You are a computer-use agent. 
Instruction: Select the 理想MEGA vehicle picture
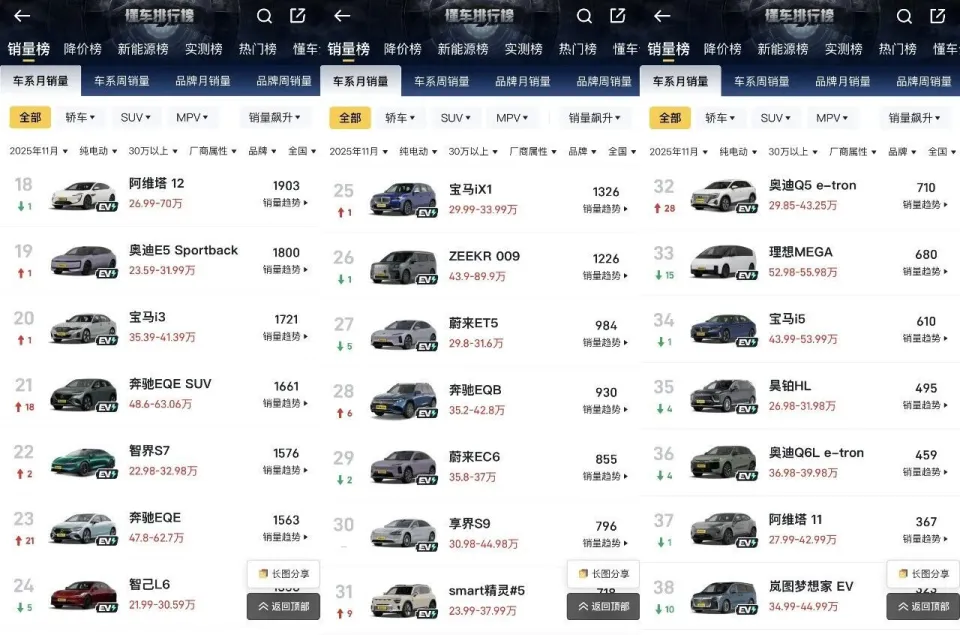pos(723,262)
